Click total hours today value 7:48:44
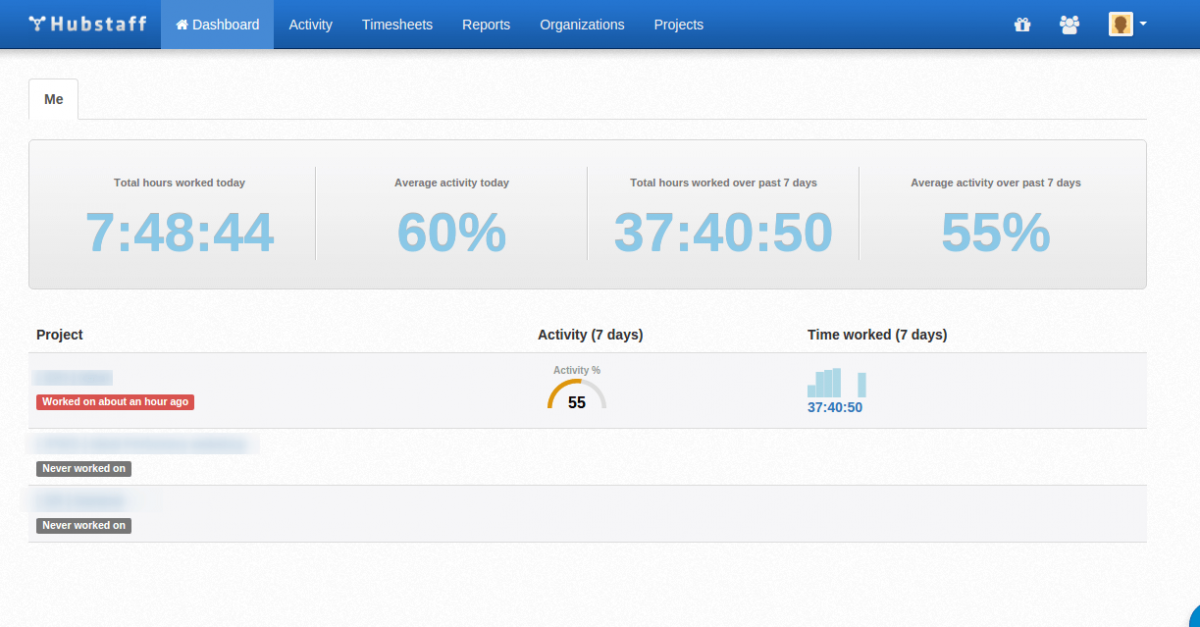 click(179, 232)
